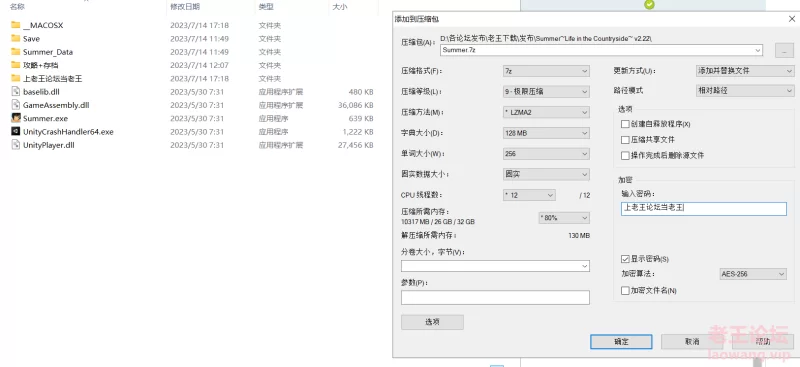Expand the archive name Summer.7z dropdown arrow

758,50
